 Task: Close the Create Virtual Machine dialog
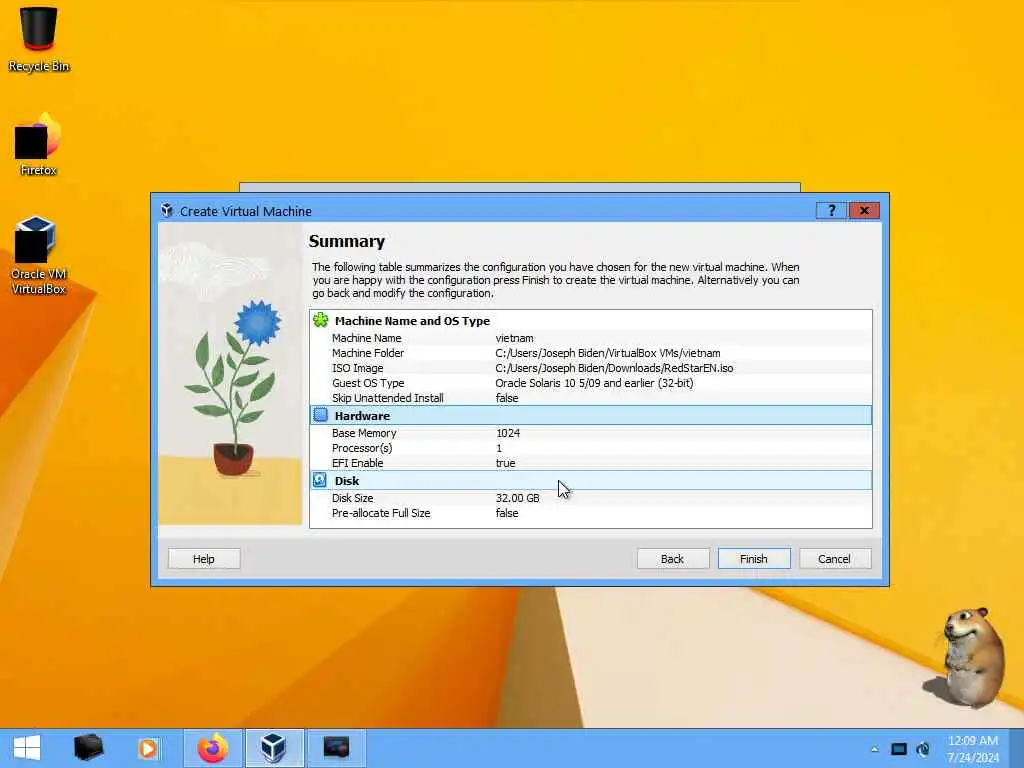865,210
